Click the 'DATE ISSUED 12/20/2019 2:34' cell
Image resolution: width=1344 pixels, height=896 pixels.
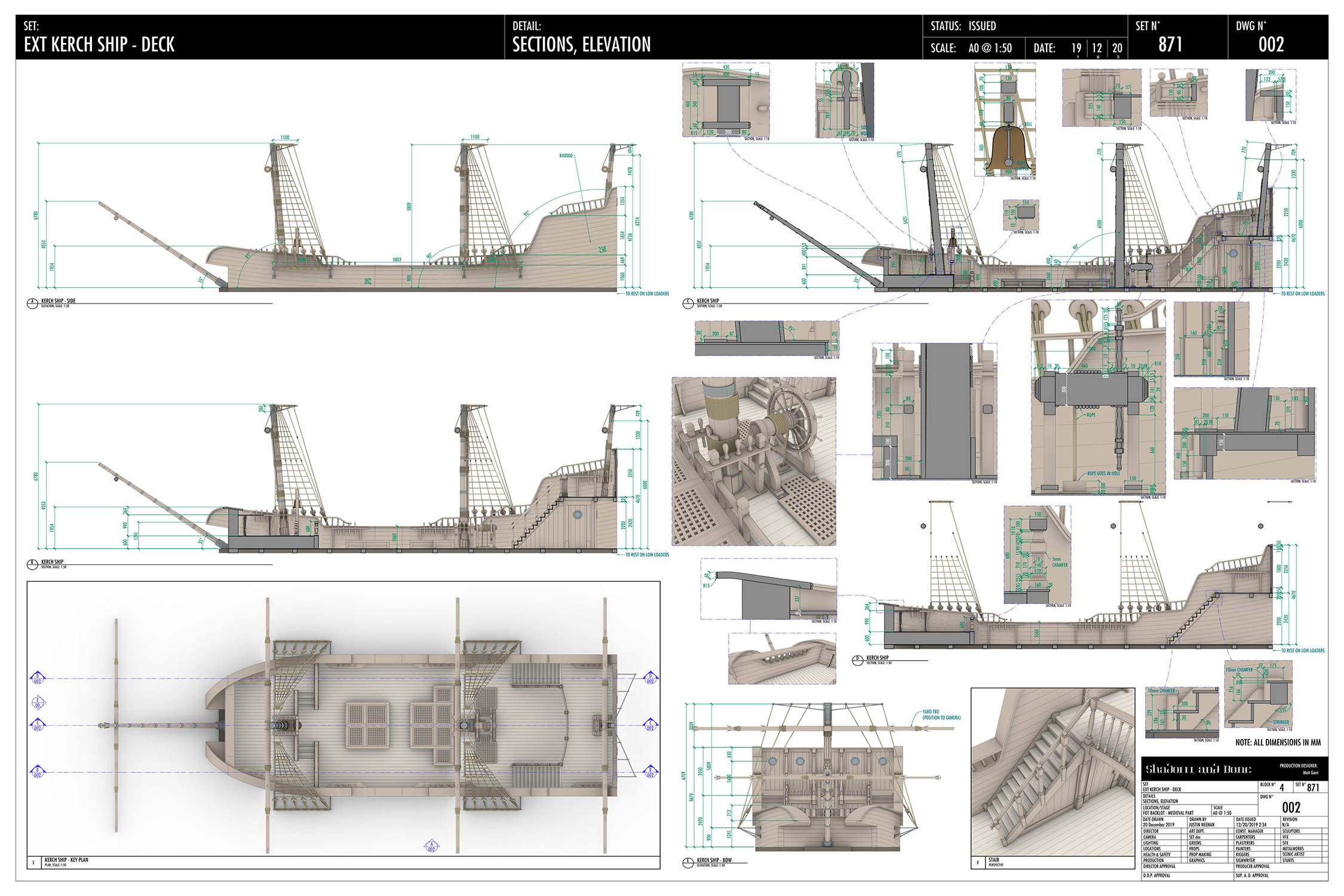(1257, 822)
